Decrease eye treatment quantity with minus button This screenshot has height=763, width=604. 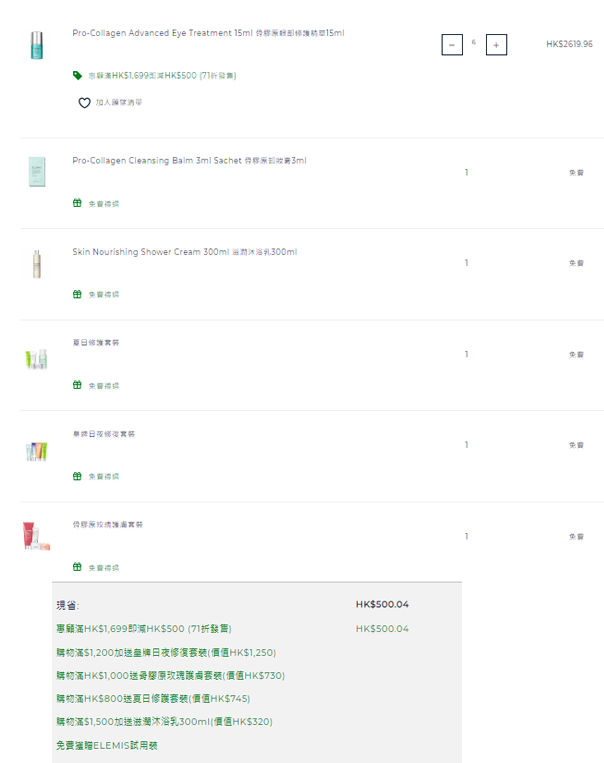tap(452, 45)
